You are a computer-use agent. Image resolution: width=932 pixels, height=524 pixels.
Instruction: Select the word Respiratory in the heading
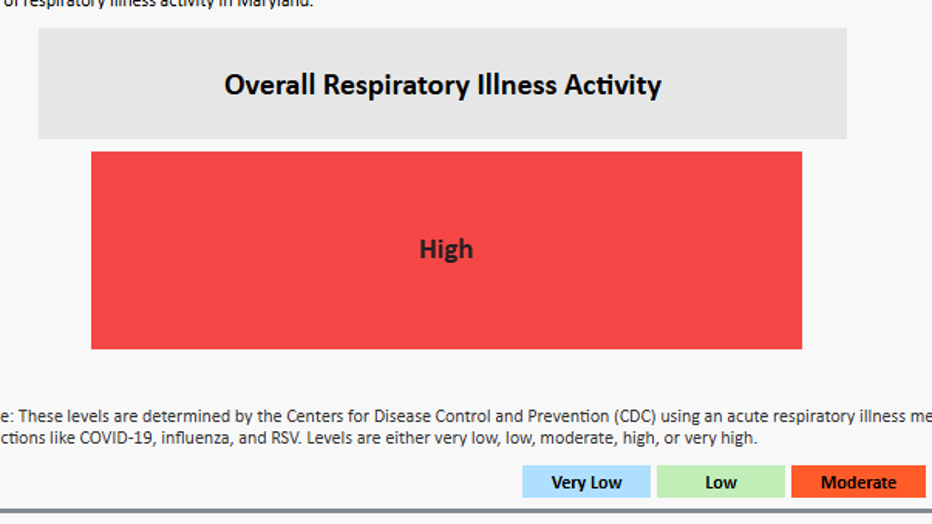click(394, 85)
